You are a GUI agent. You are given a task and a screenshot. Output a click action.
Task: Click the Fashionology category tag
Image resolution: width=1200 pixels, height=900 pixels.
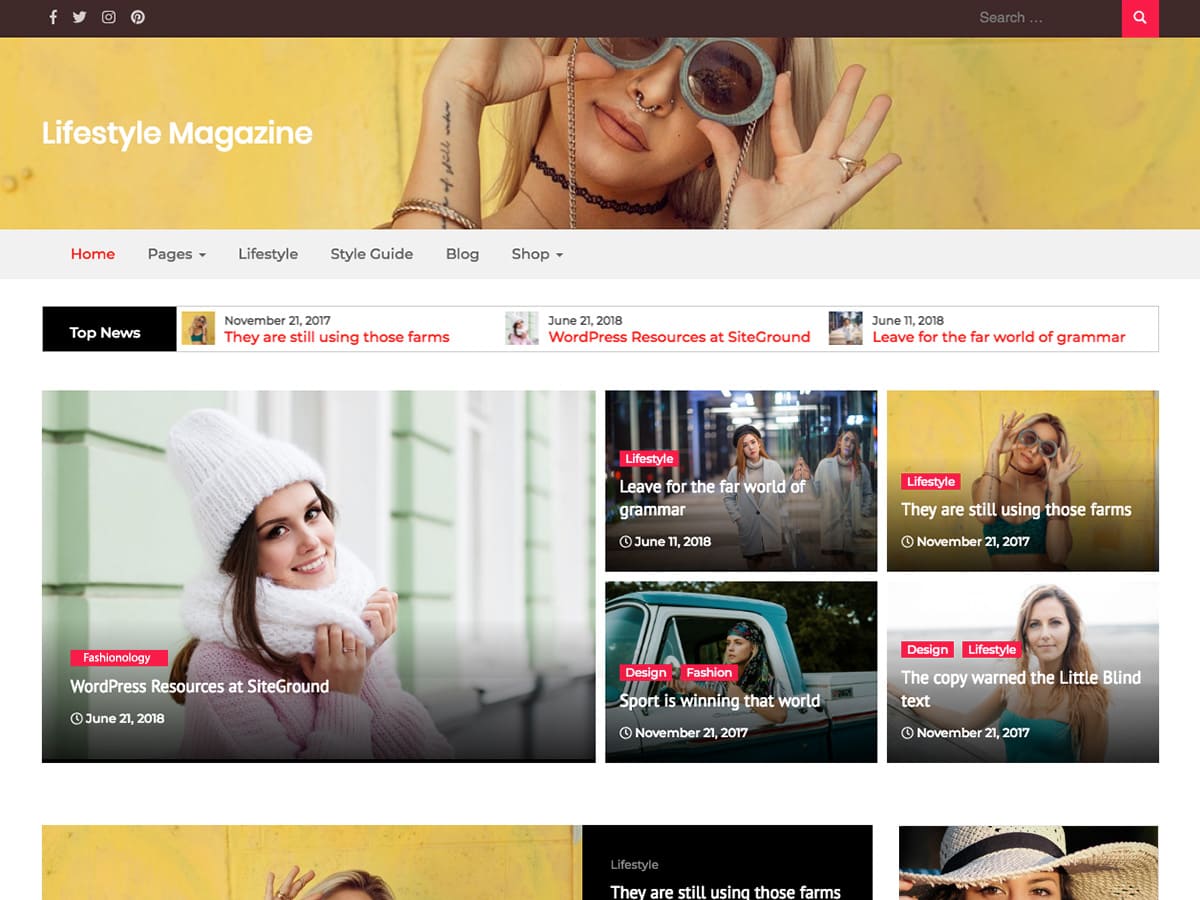pos(117,657)
